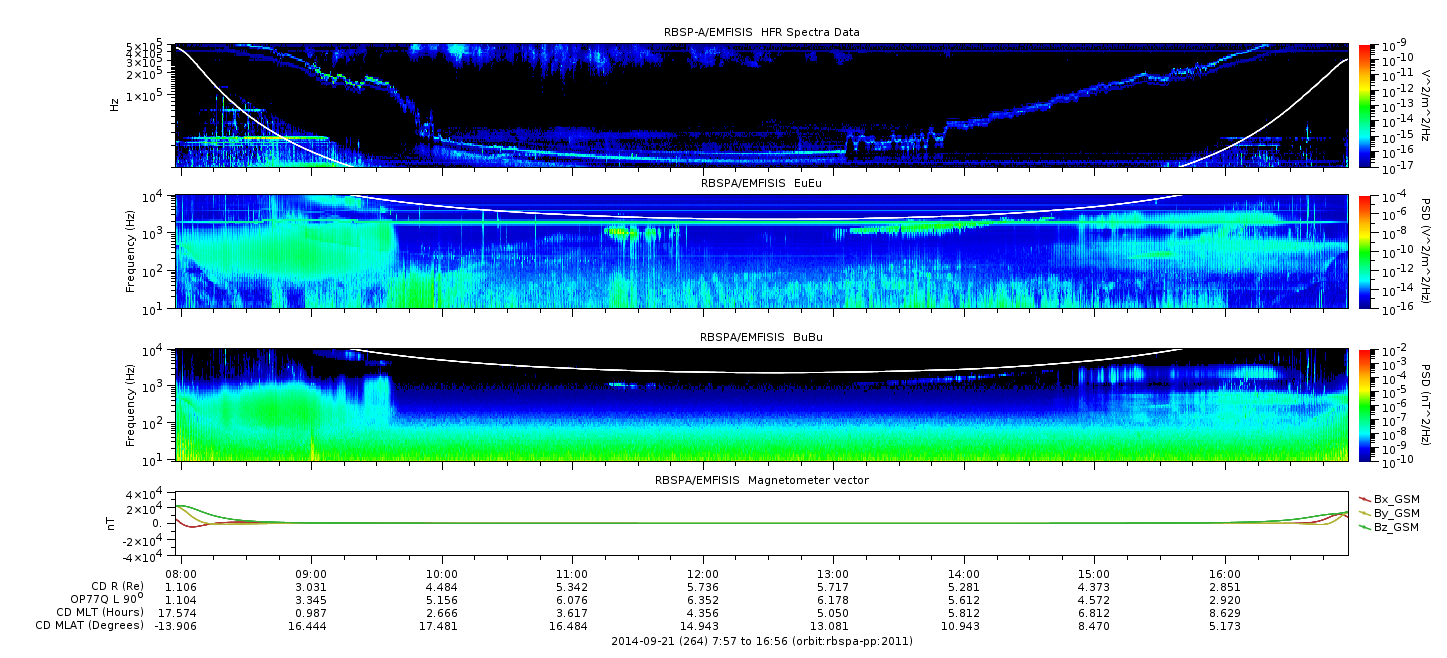The height and width of the screenshot is (658, 1447).
Task: Click the HFR Spectra colorbar
Action: (1365, 104)
